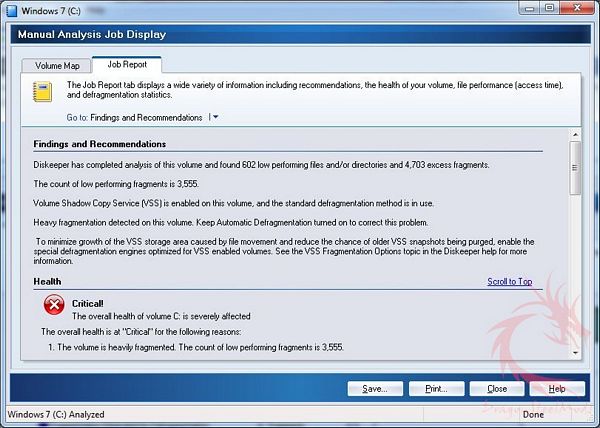Open the Go to dropdown arrow
The height and width of the screenshot is (428, 600).
coord(215,117)
